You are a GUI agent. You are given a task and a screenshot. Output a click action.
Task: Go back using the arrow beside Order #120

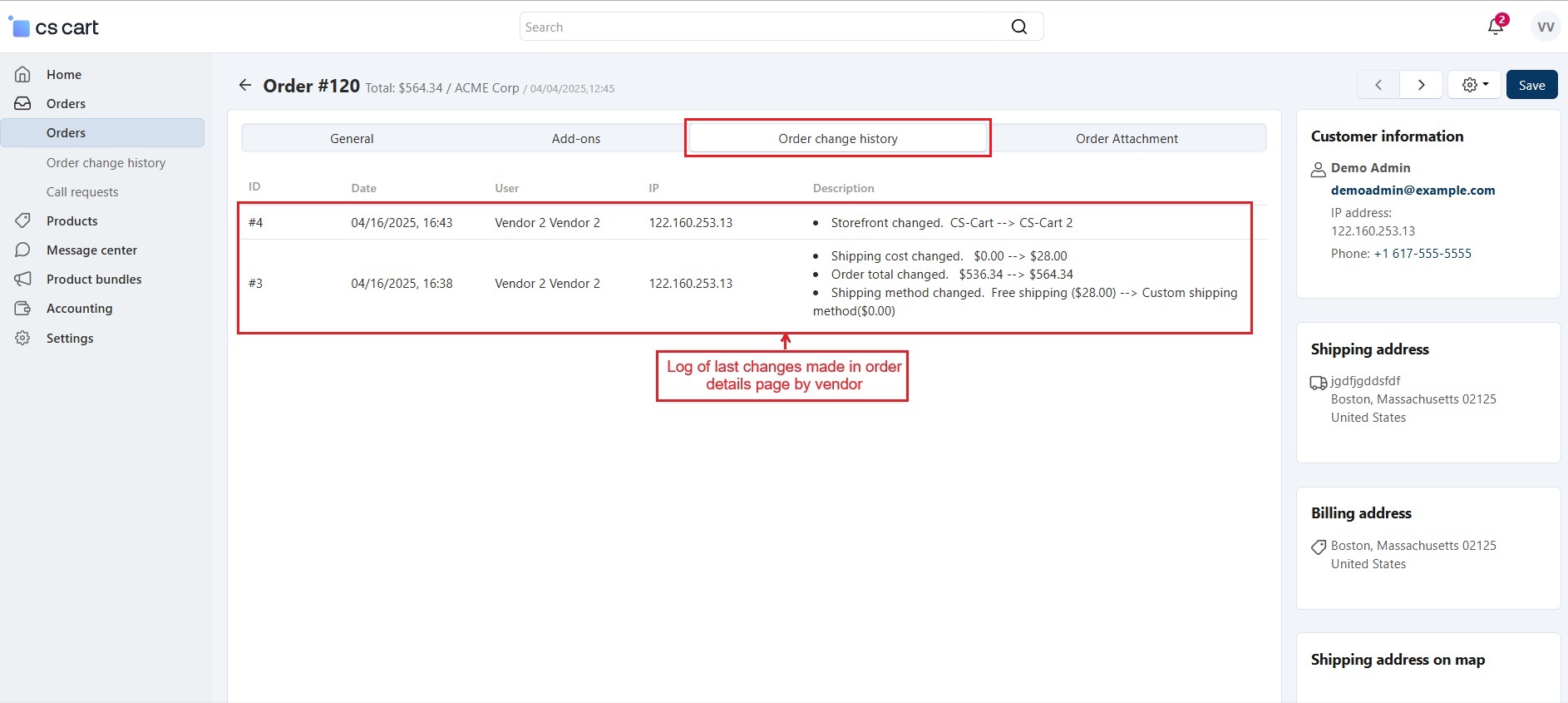click(x=244, y=85)
